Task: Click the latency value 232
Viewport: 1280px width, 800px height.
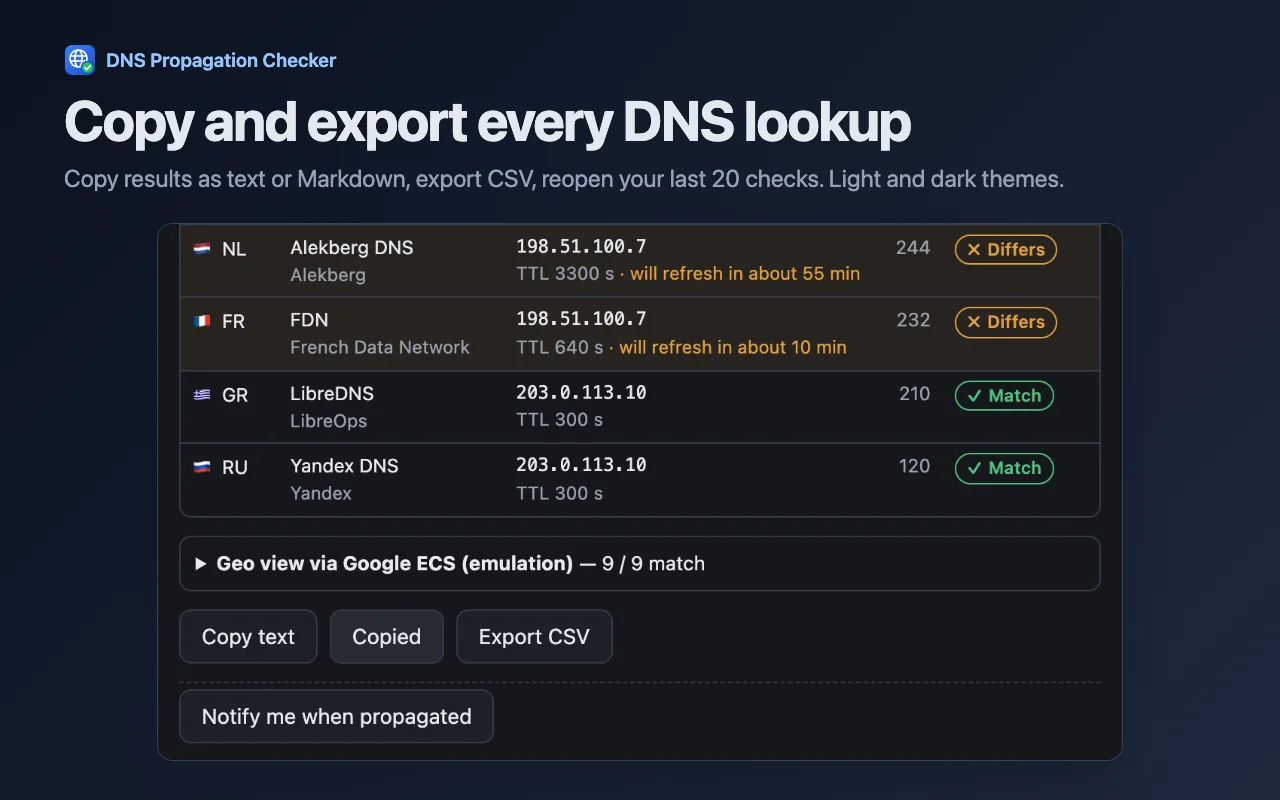Action: (x=913, y=320)
